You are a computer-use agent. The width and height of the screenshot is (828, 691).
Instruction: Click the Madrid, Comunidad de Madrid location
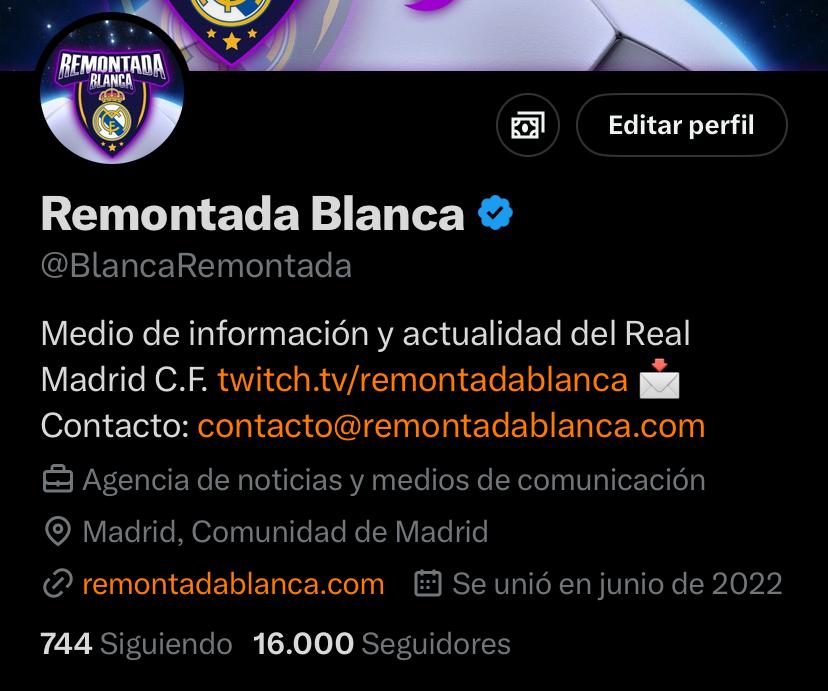(285, 532)
